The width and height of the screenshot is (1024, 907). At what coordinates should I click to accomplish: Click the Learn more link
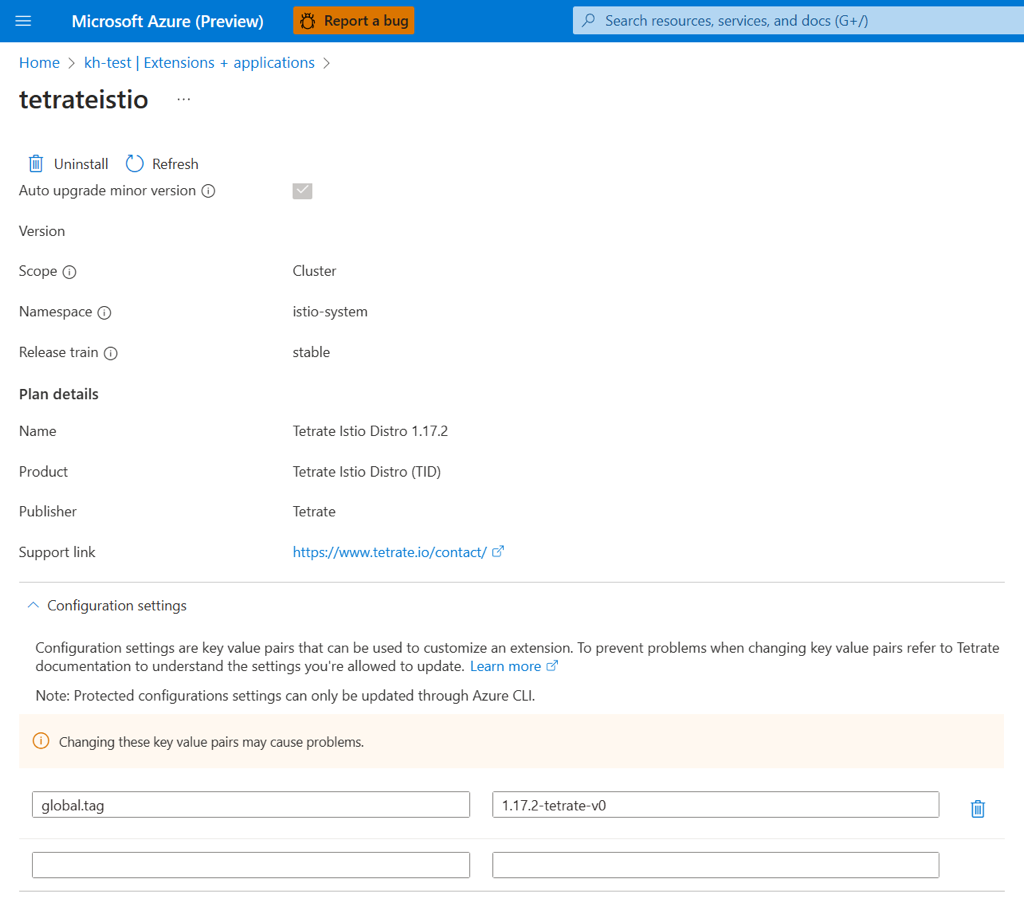tap(506, 666)
